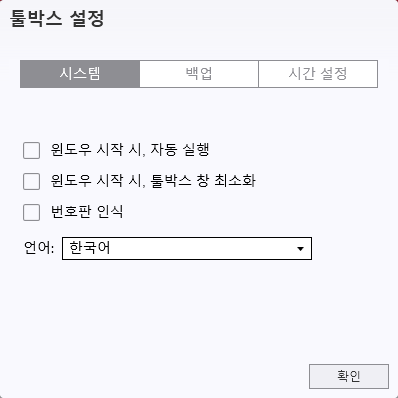
Task: Click the 한국어 text in the language selector
Action: [x=90, y=248]
